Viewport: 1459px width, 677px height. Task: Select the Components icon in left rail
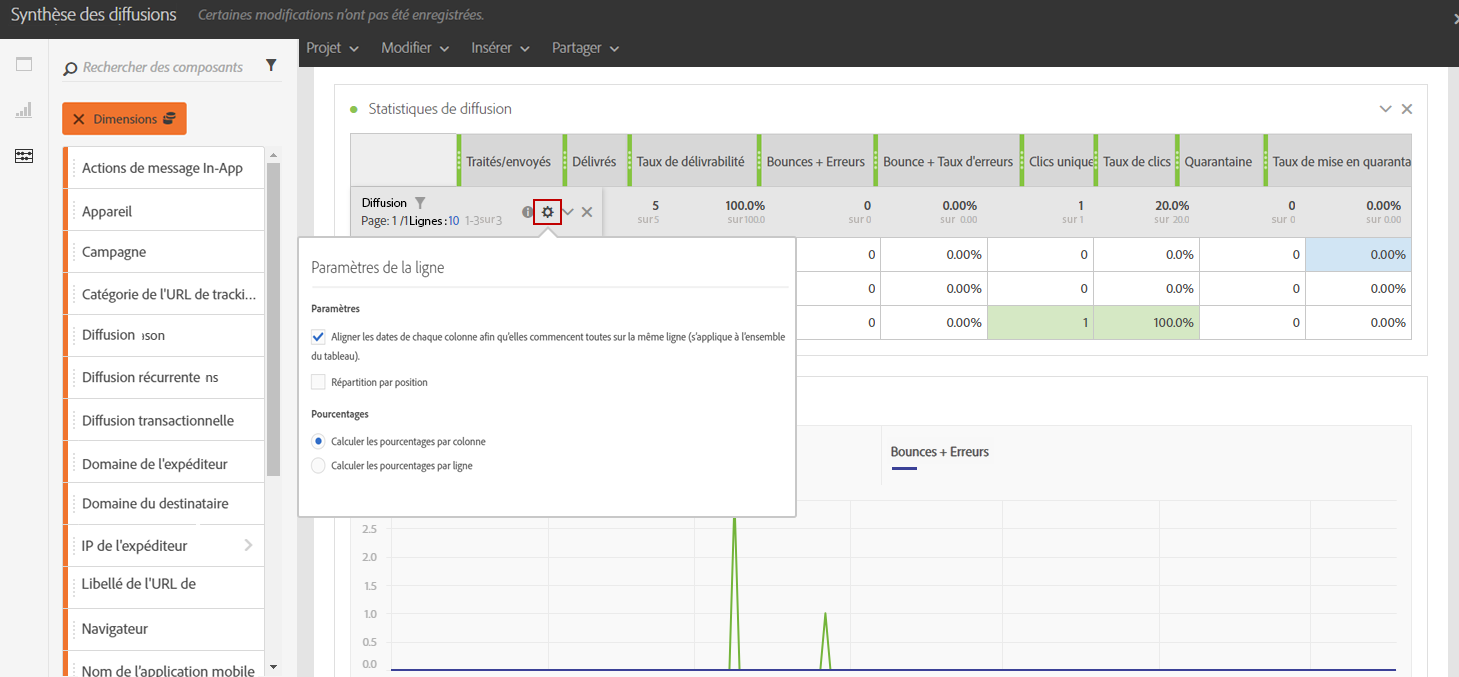click(24, 156)
